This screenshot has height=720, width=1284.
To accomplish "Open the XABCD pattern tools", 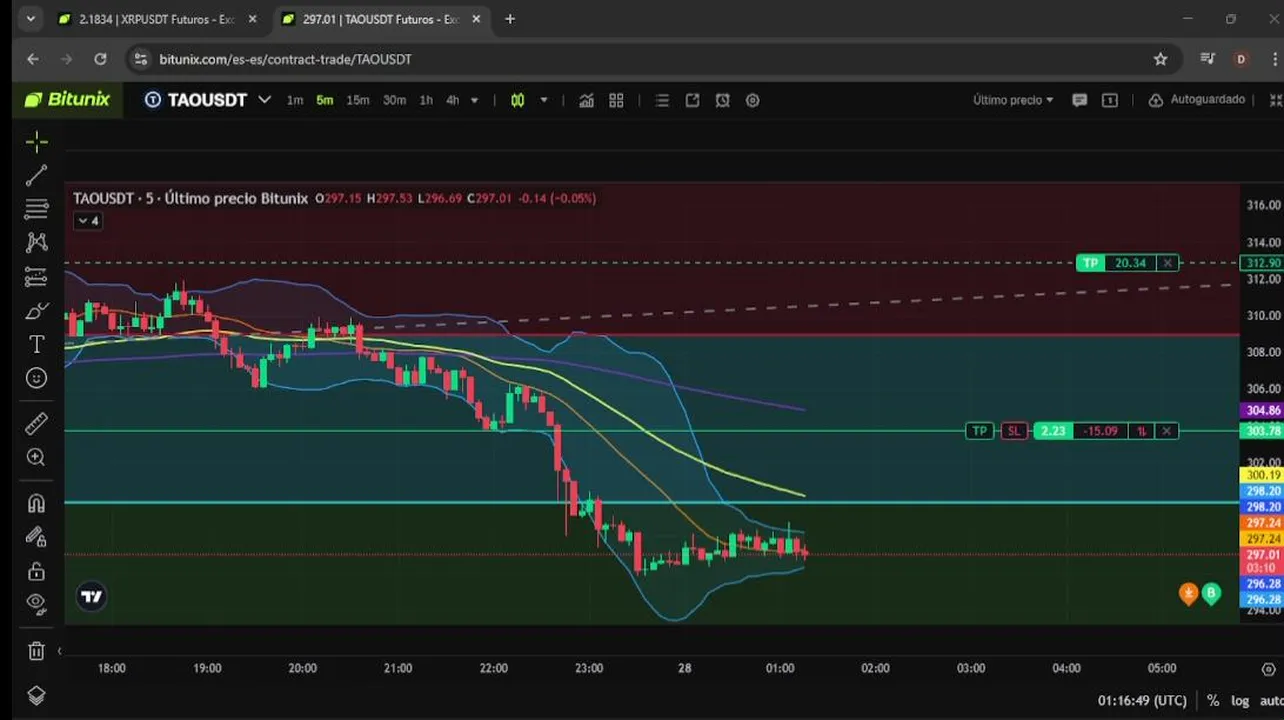I will coord(36,242).
